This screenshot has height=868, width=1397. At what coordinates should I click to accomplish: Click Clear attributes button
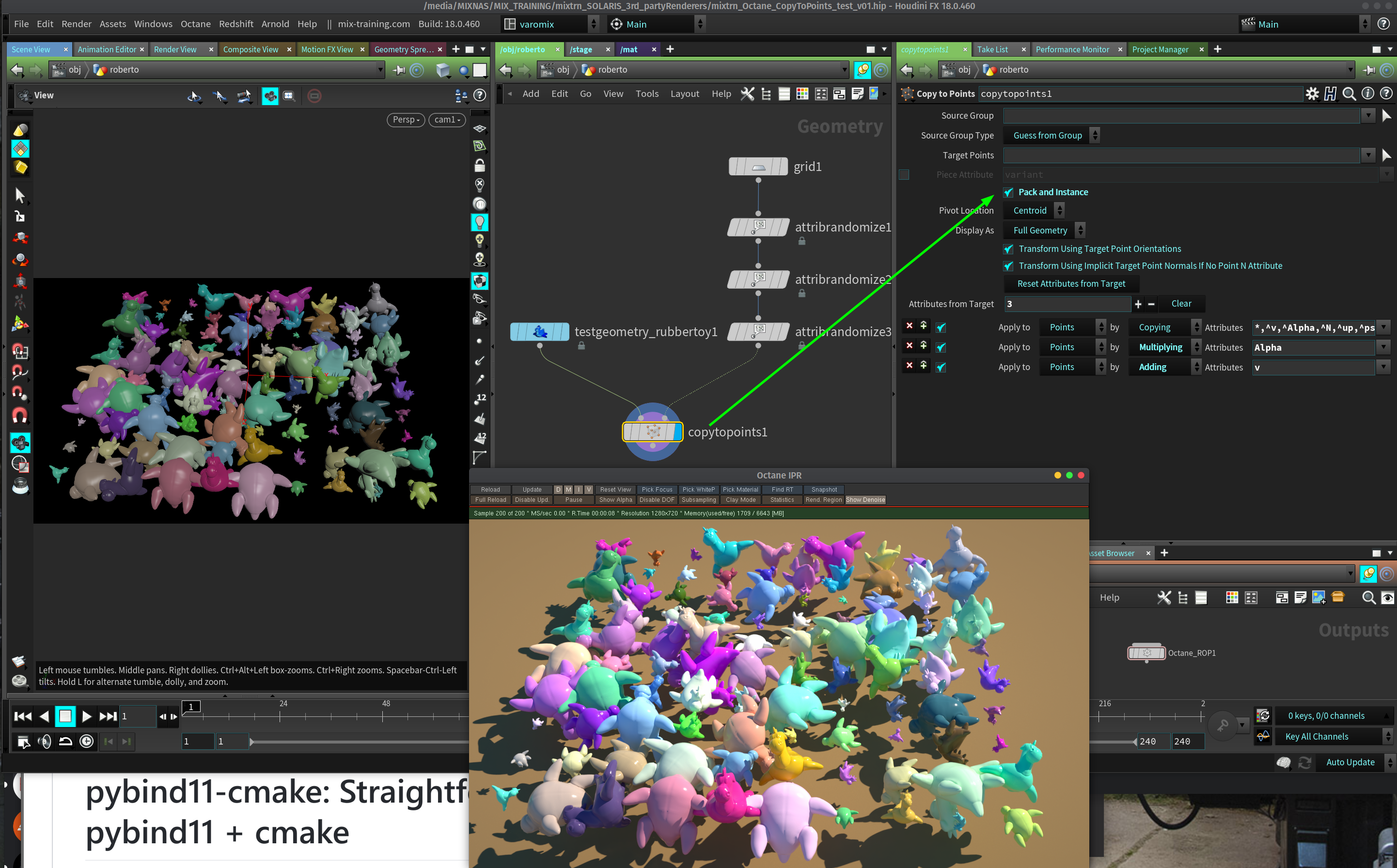tap(1181, 304)
